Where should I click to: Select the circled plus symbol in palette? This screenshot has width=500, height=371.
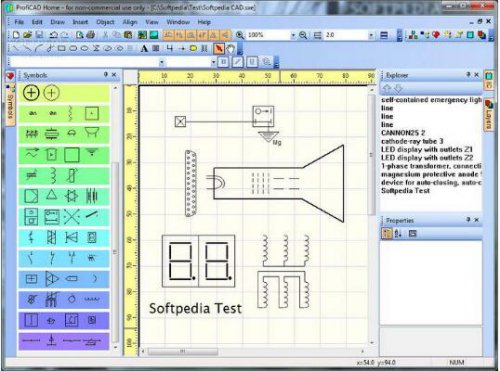(x=31, y=93)
